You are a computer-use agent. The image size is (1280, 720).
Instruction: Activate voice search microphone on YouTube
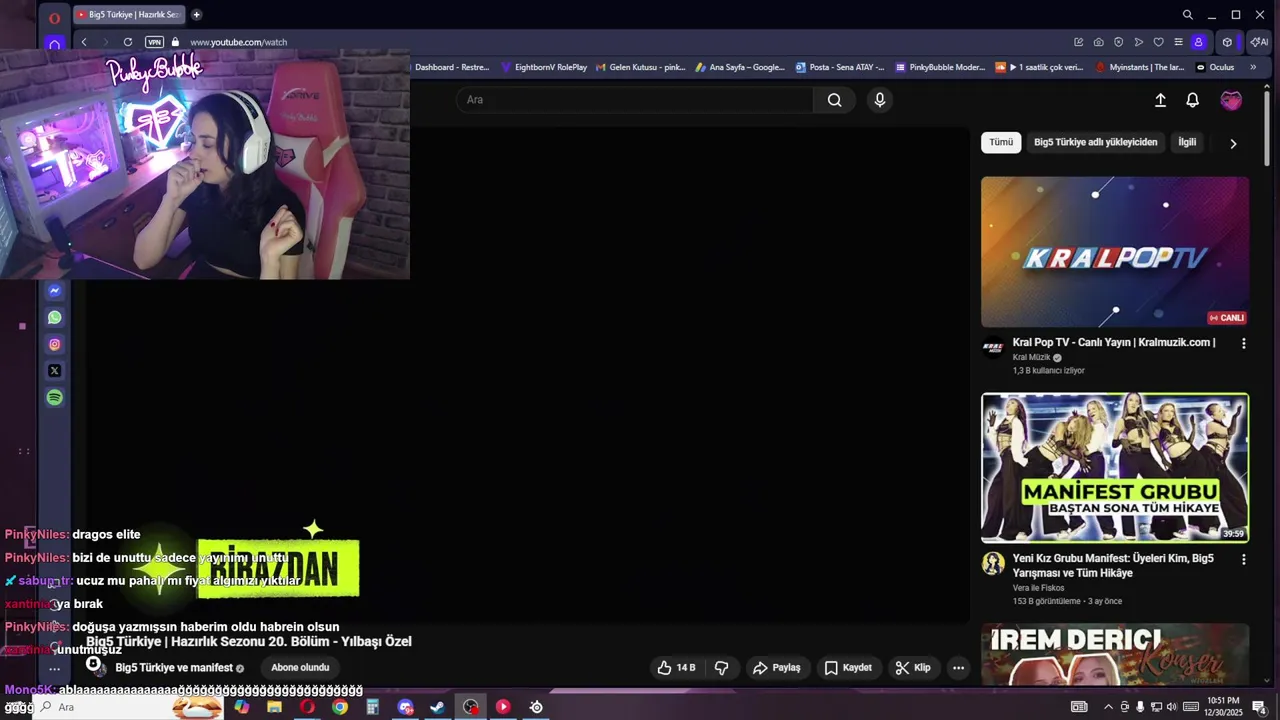[x=880, y=100]
